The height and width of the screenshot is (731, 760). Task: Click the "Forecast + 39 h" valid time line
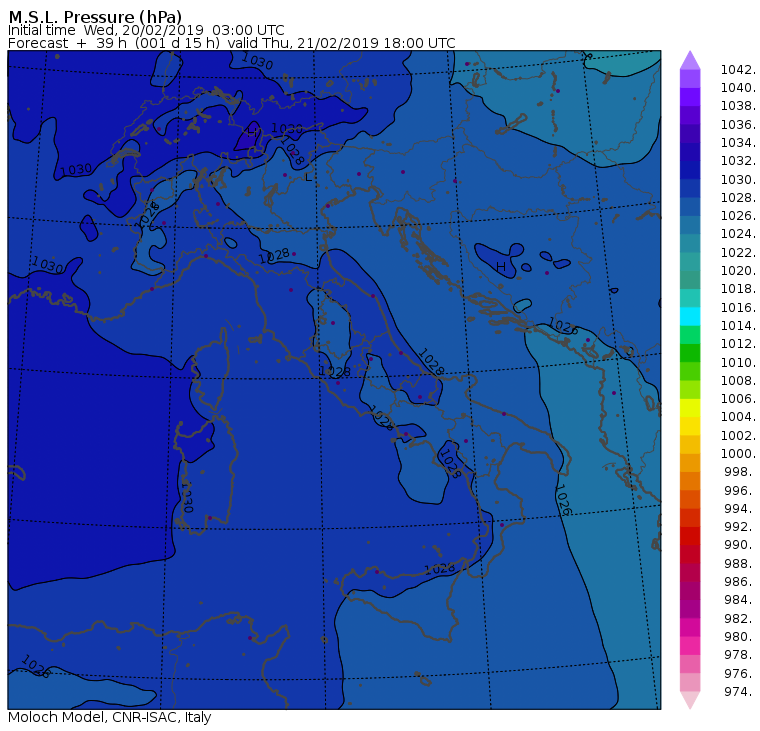pos(232,43)
